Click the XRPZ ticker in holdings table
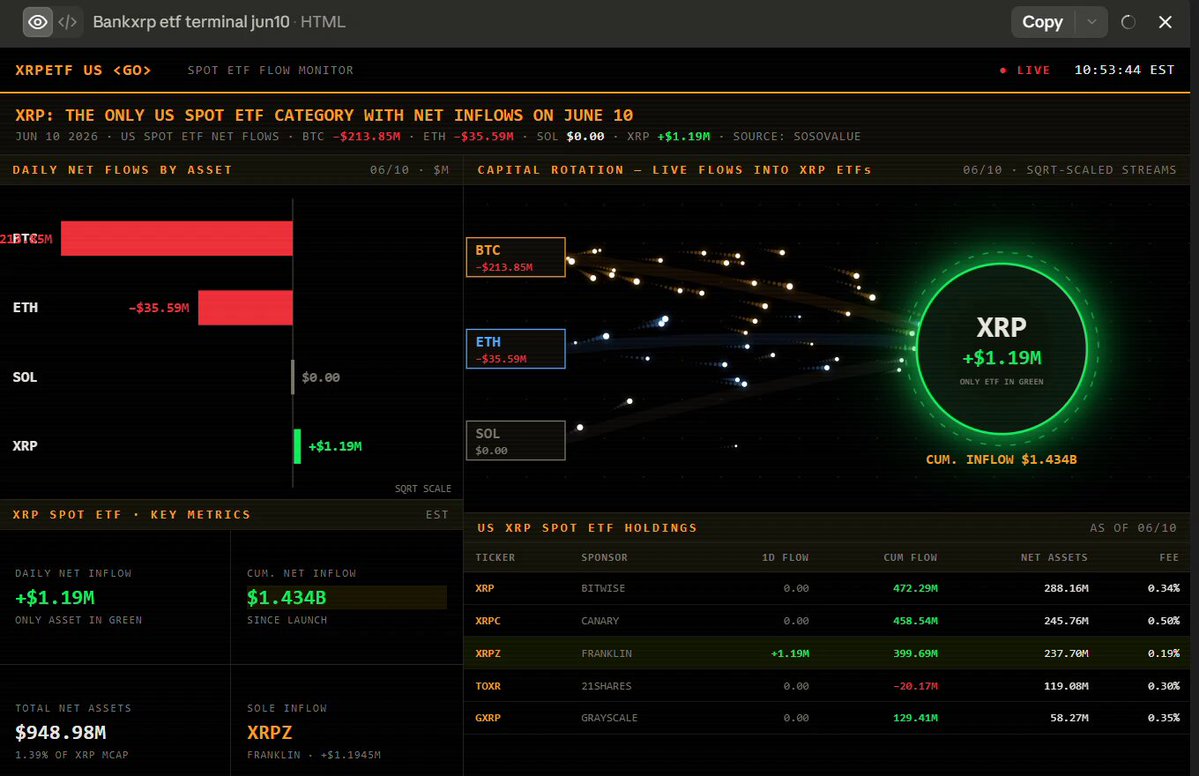 [488, 654]
